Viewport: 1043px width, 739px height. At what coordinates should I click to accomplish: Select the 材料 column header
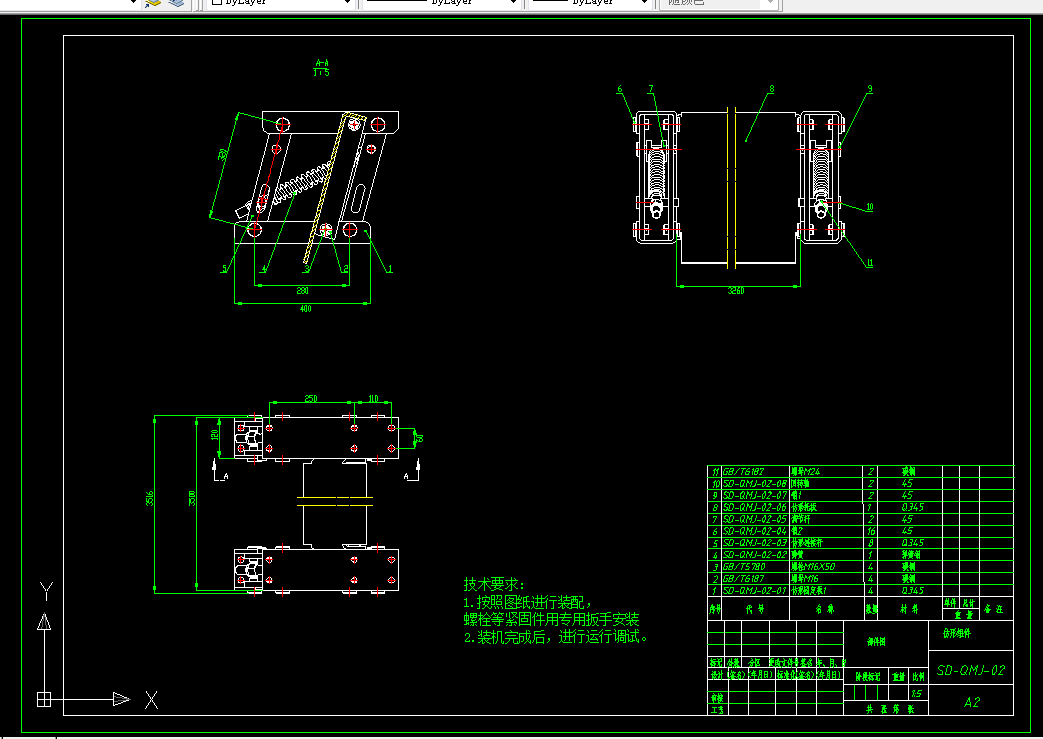coord(909,609)
